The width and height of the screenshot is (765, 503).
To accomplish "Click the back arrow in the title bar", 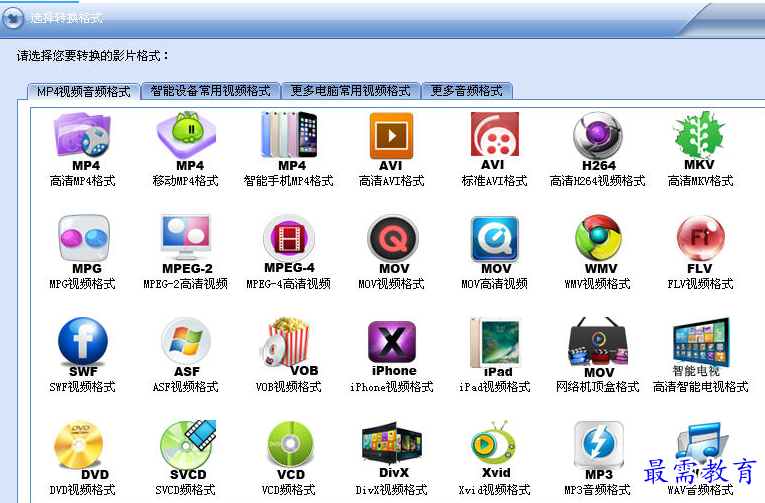I will pos(13,19).
